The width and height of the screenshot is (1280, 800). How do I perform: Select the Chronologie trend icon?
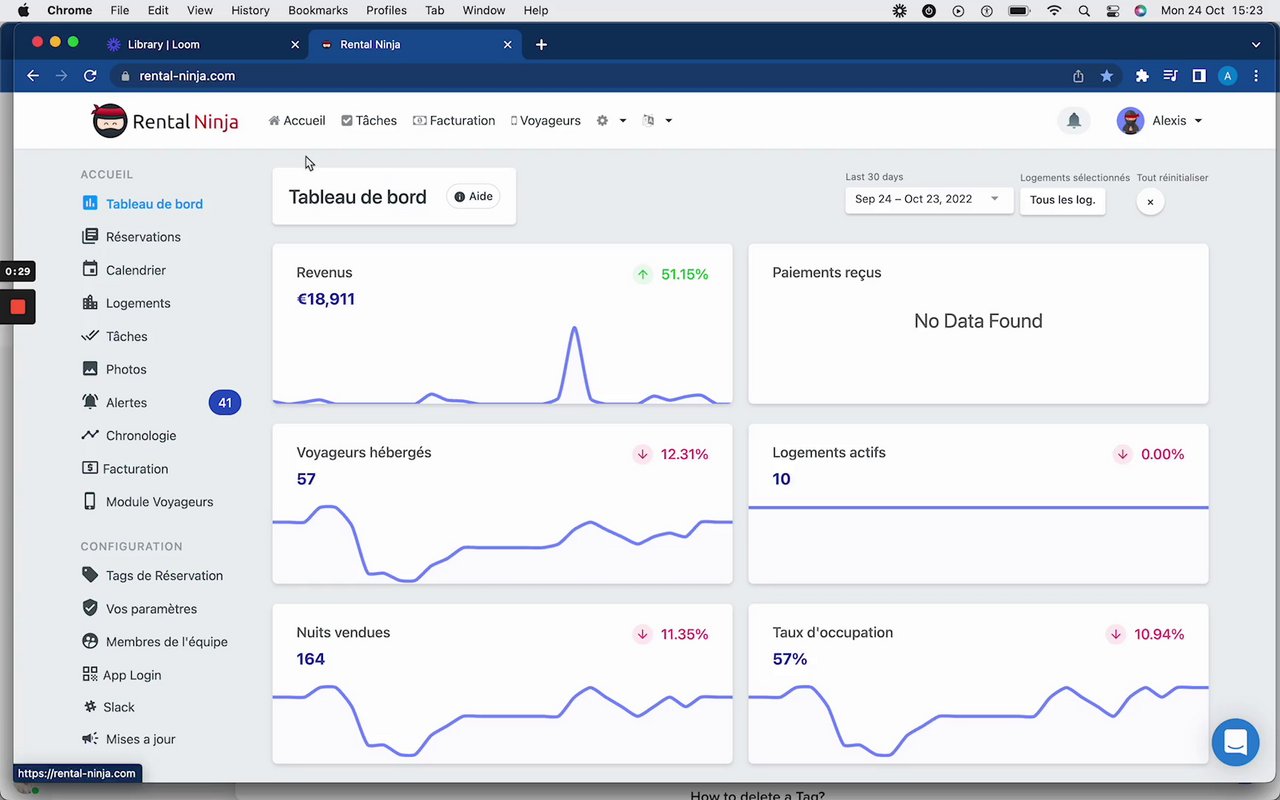click(x=90, y=435)
